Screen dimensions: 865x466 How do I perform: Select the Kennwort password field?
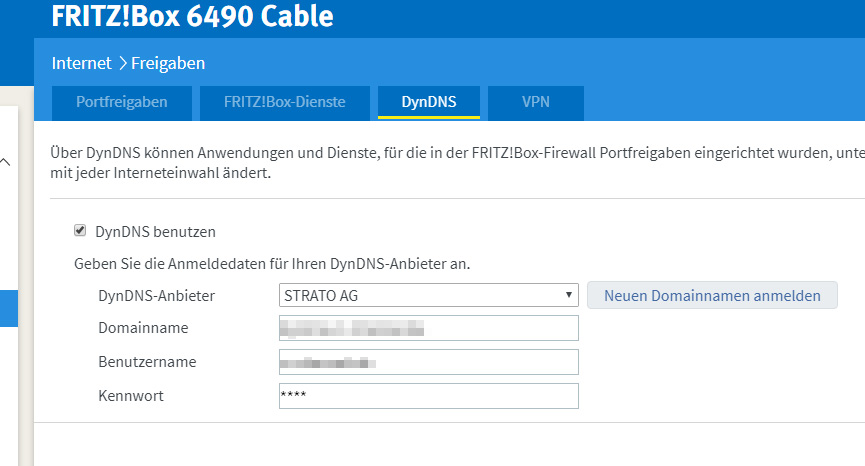[428, 396]
